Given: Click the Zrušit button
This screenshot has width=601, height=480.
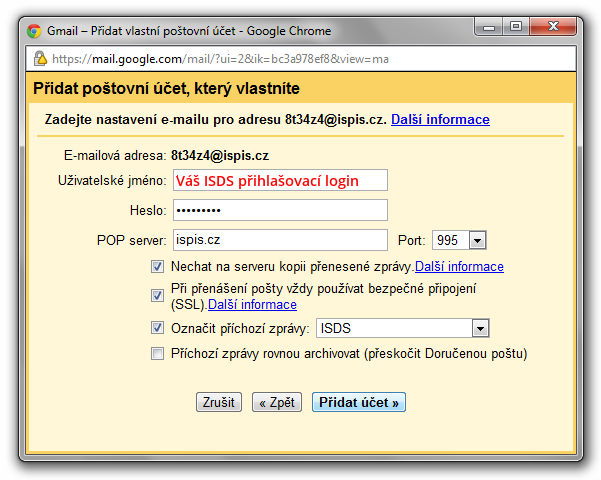Looking at the screenshot, I should point(218,402).
